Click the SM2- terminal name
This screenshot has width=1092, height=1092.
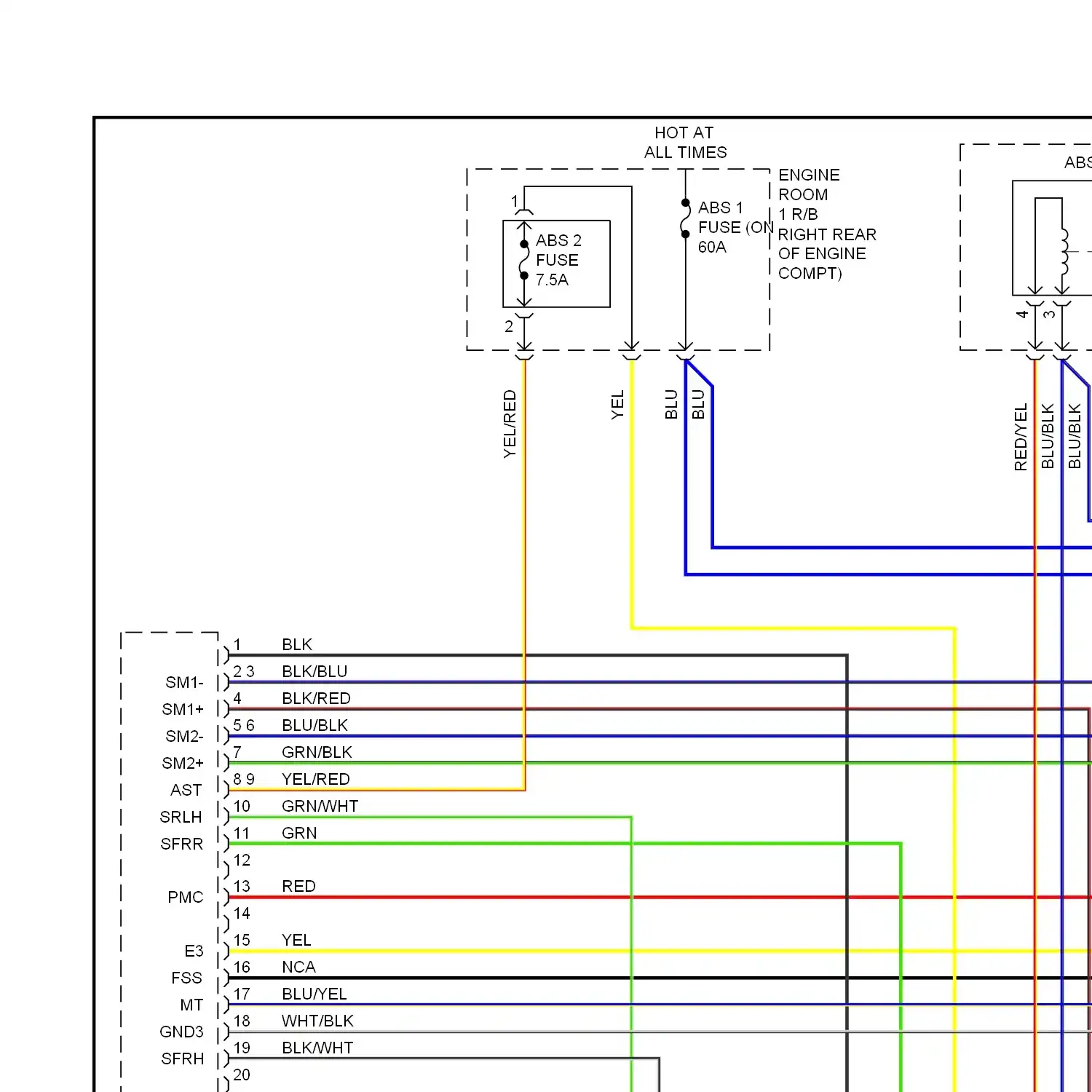click(184, 736)
